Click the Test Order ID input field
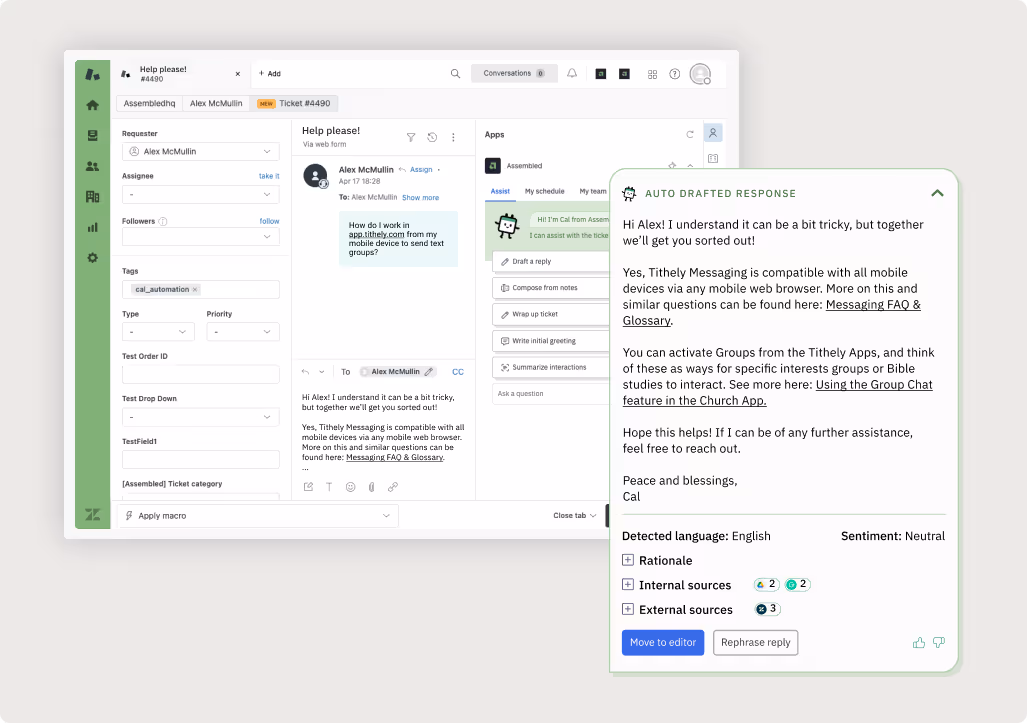Image resolution: width=1027 pixels, height=723 pixels. pos(200,375)
